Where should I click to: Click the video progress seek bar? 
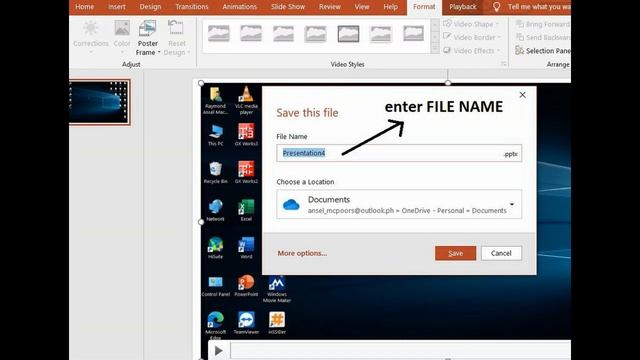pos(400,351)
